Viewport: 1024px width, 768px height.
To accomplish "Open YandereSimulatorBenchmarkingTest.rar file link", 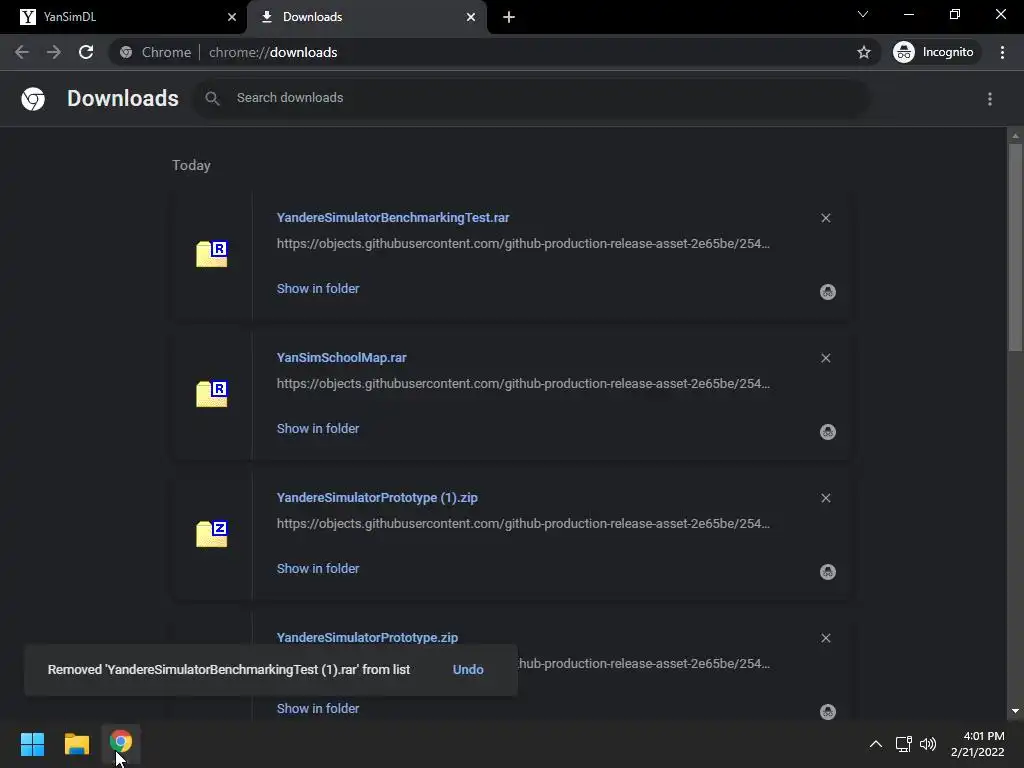I will (392, 217).
